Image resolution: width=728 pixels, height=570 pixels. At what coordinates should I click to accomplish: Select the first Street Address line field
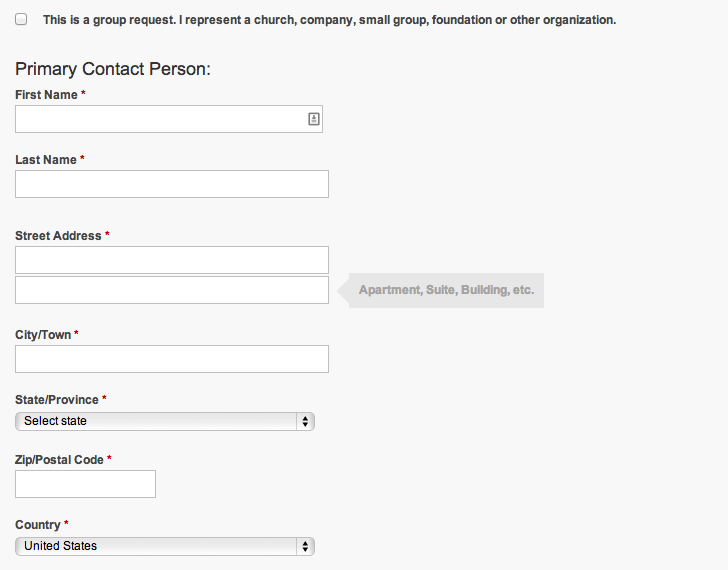pos(172,260)
